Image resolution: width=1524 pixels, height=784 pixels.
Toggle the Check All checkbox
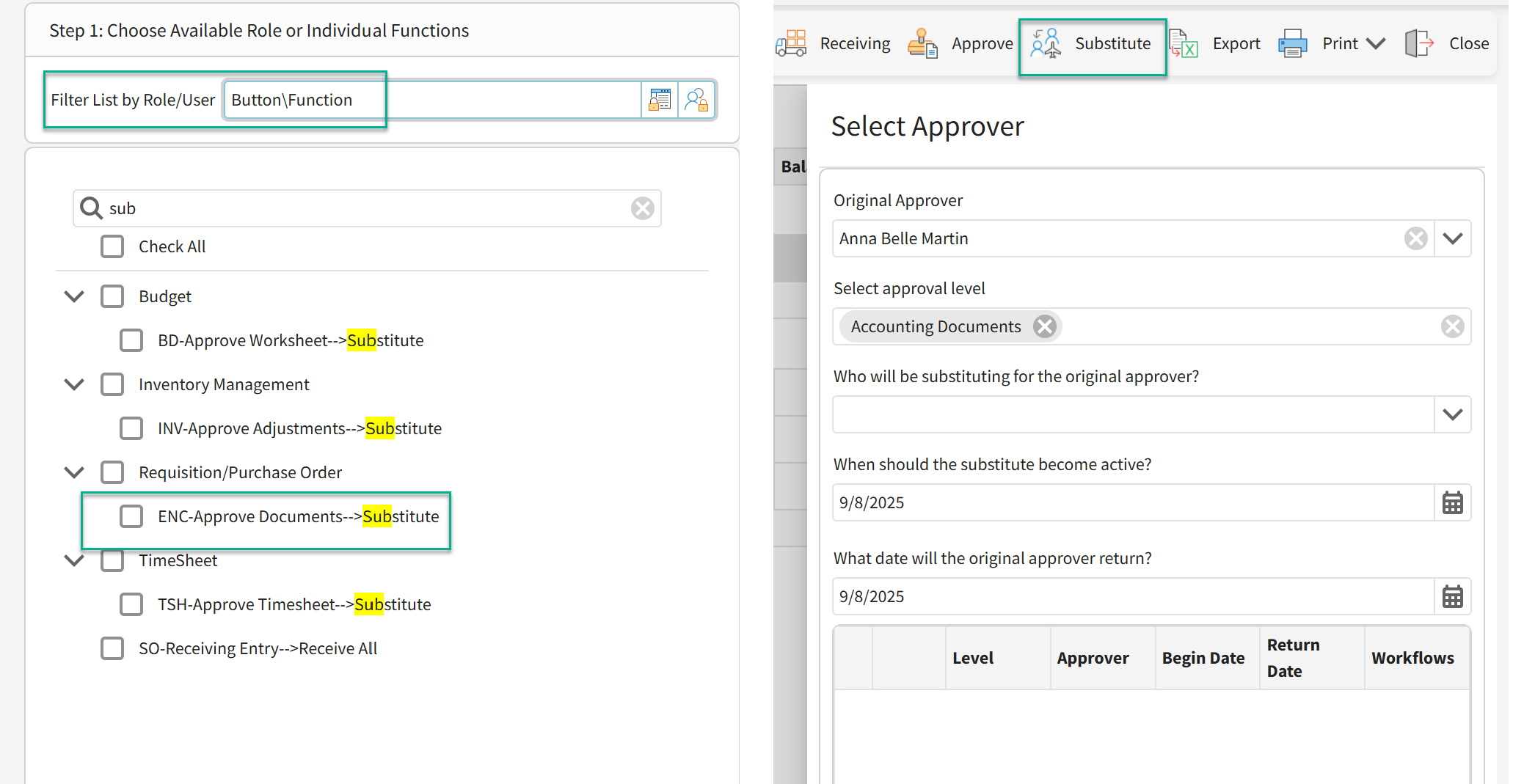[x=112, y=247]
